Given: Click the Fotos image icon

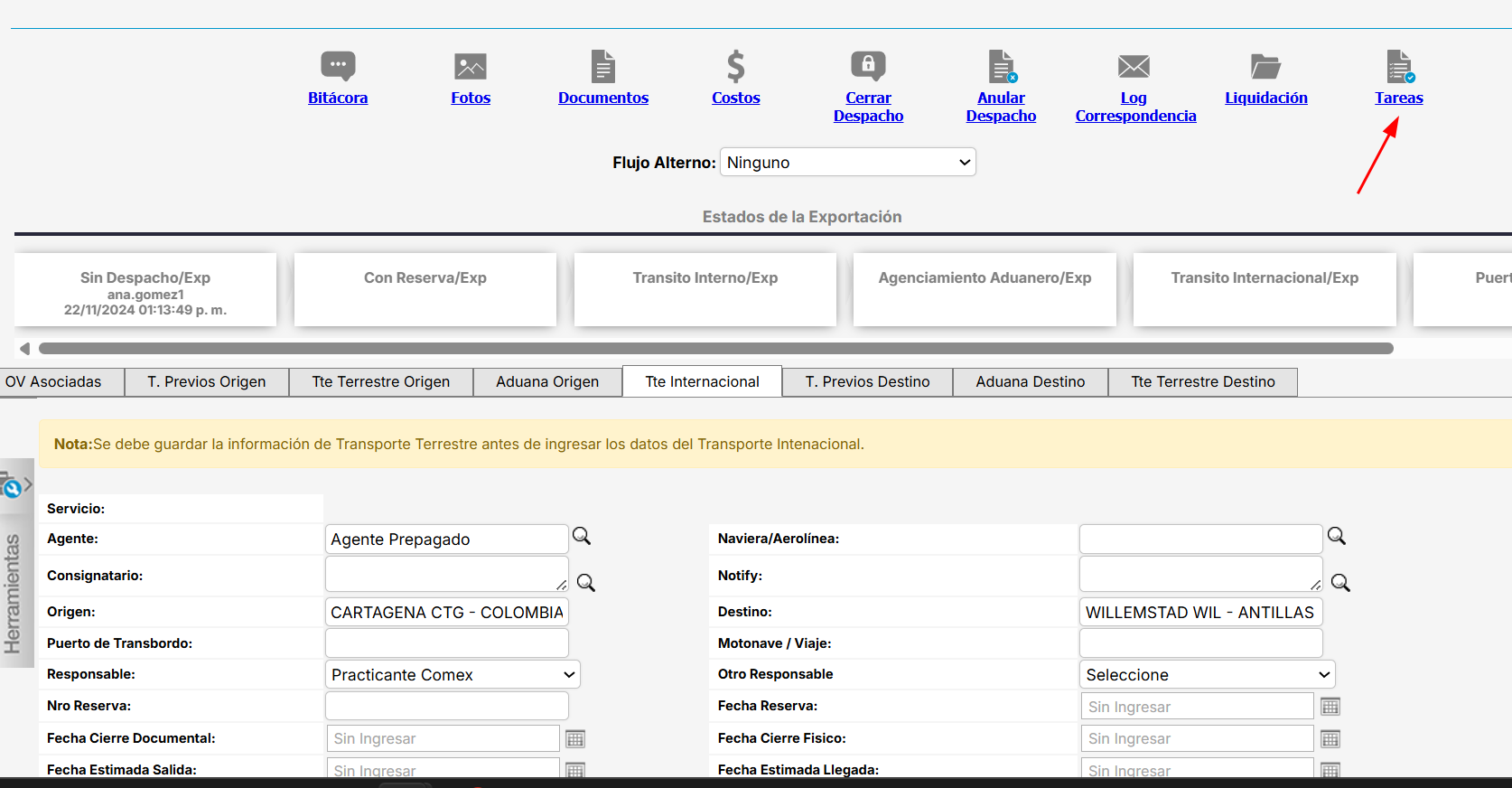Looking at the screenshot, I should tap(471, 66).
